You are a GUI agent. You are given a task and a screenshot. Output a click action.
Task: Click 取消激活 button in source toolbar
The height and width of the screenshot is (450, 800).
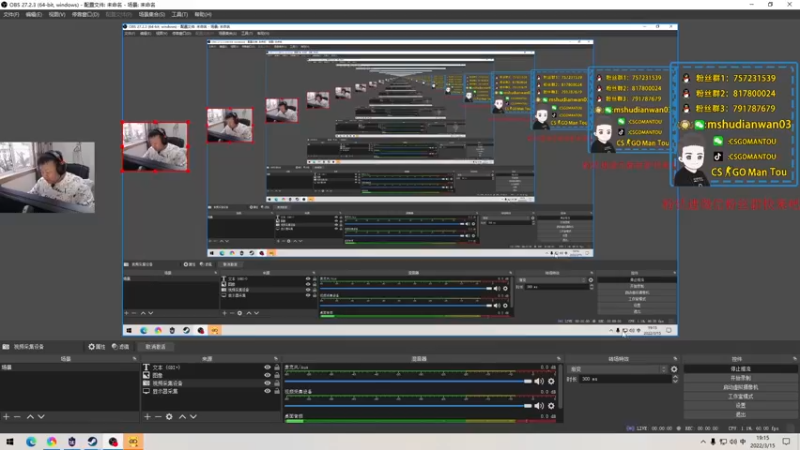pos(156,347)
